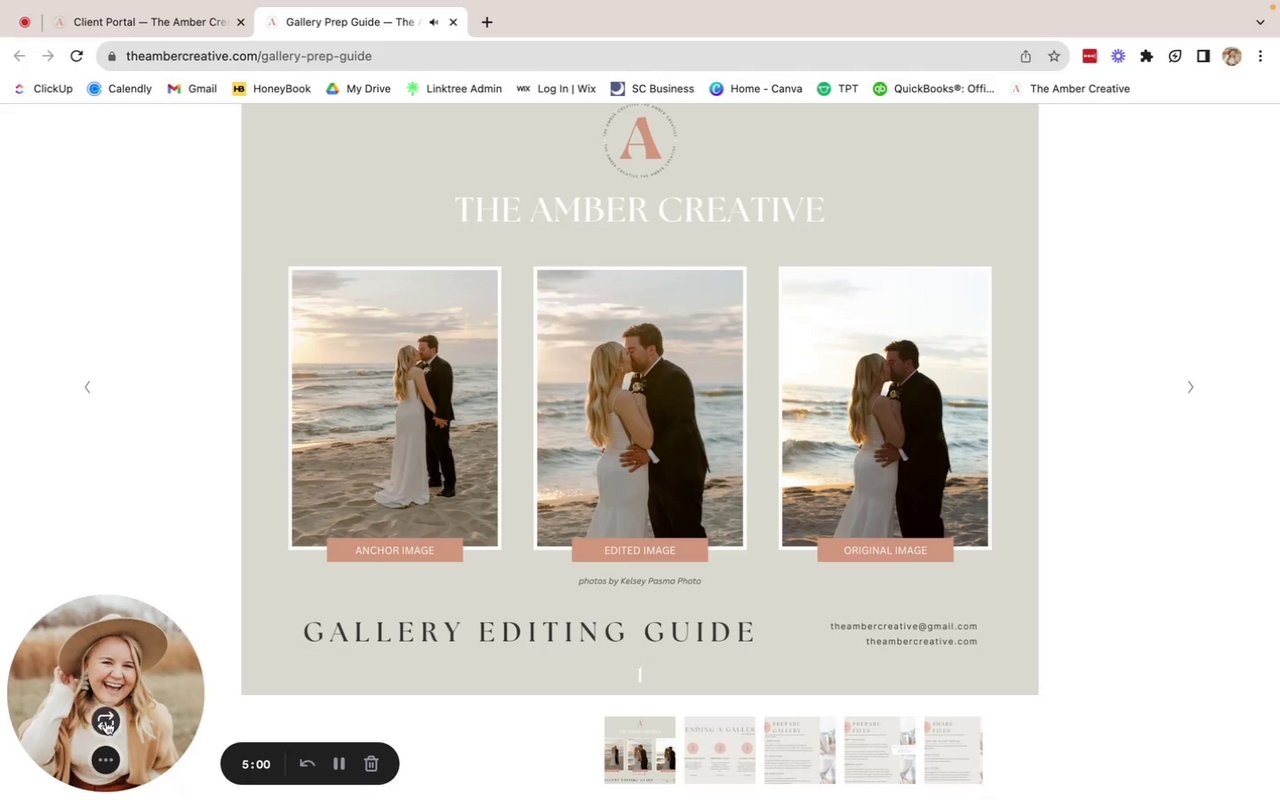Go back using the browser back arrow
Screen dimensions: 1280x800
[x=19, y=56]
